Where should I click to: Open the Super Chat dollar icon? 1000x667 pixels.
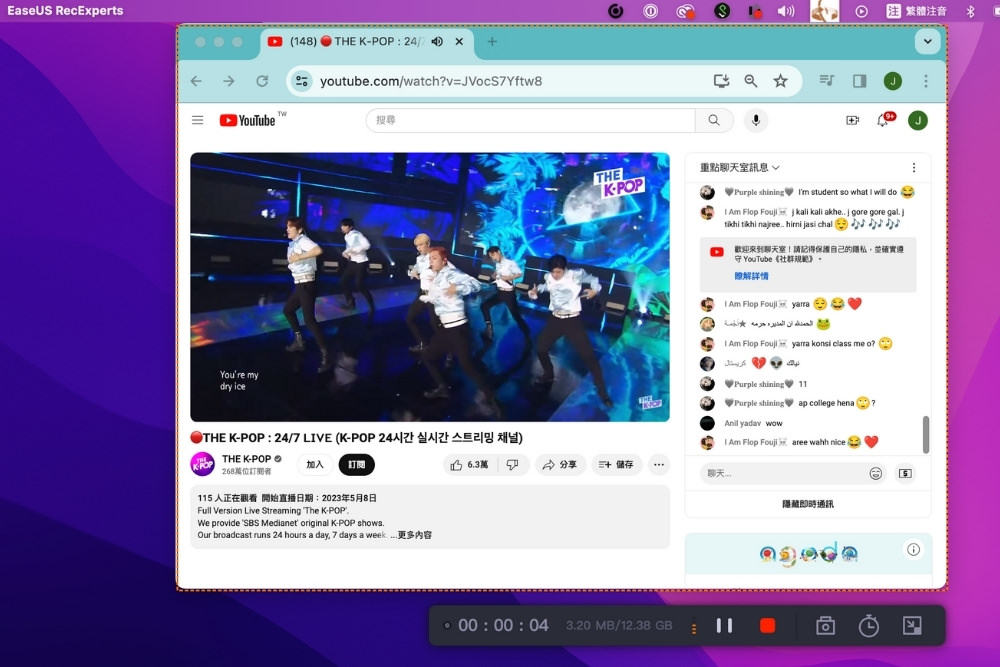tap(906, 473)
